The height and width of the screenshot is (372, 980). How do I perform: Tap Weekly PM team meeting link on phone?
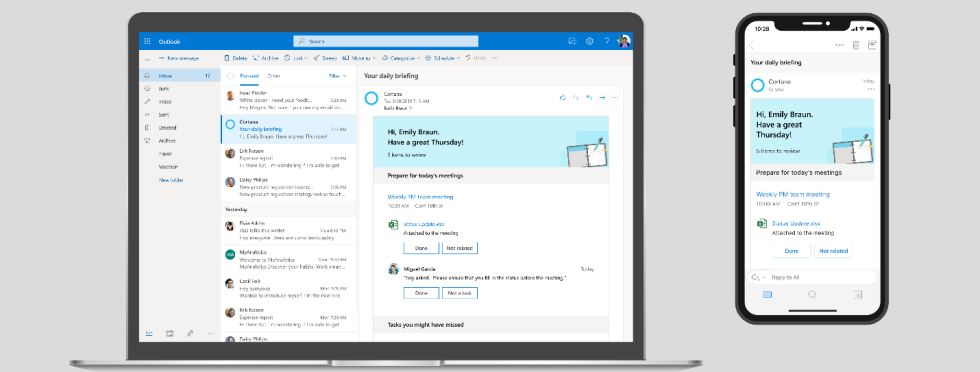(792, 194)
